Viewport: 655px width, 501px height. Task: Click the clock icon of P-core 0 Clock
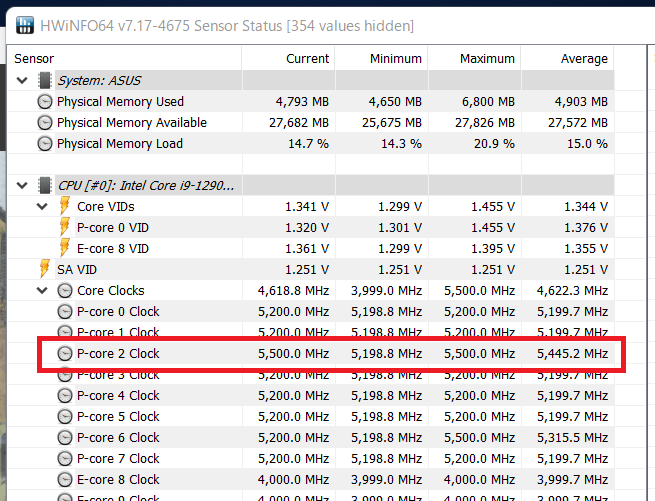click(x=65, y=311)
